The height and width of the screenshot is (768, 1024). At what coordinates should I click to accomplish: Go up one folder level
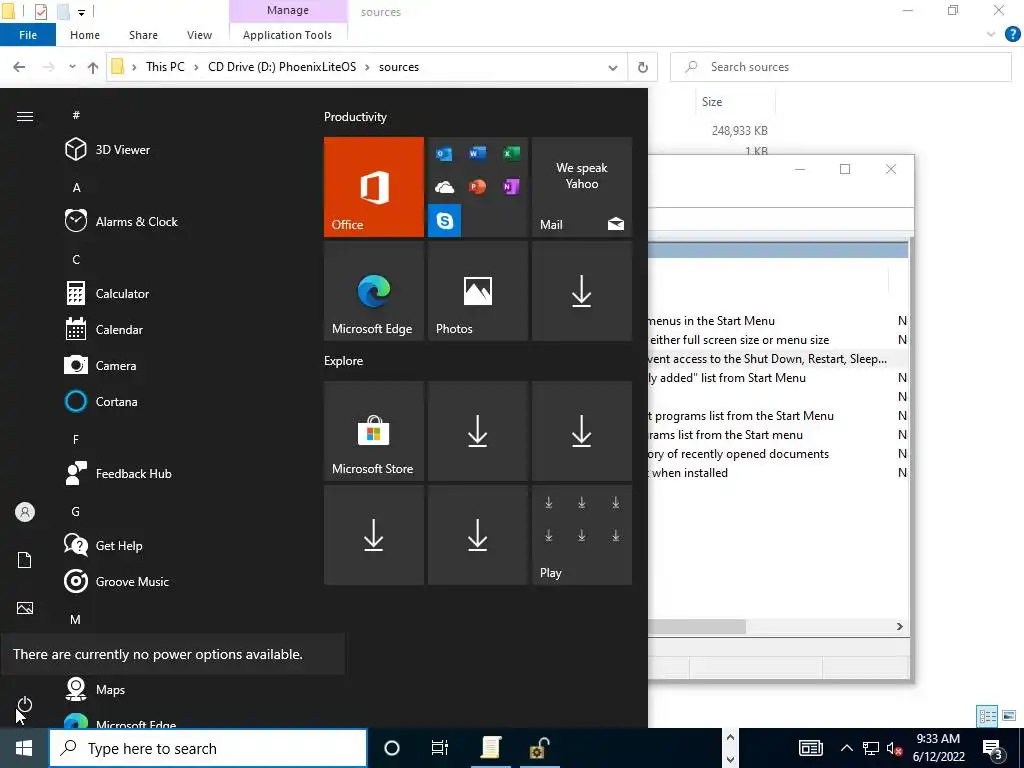point(93,67)
